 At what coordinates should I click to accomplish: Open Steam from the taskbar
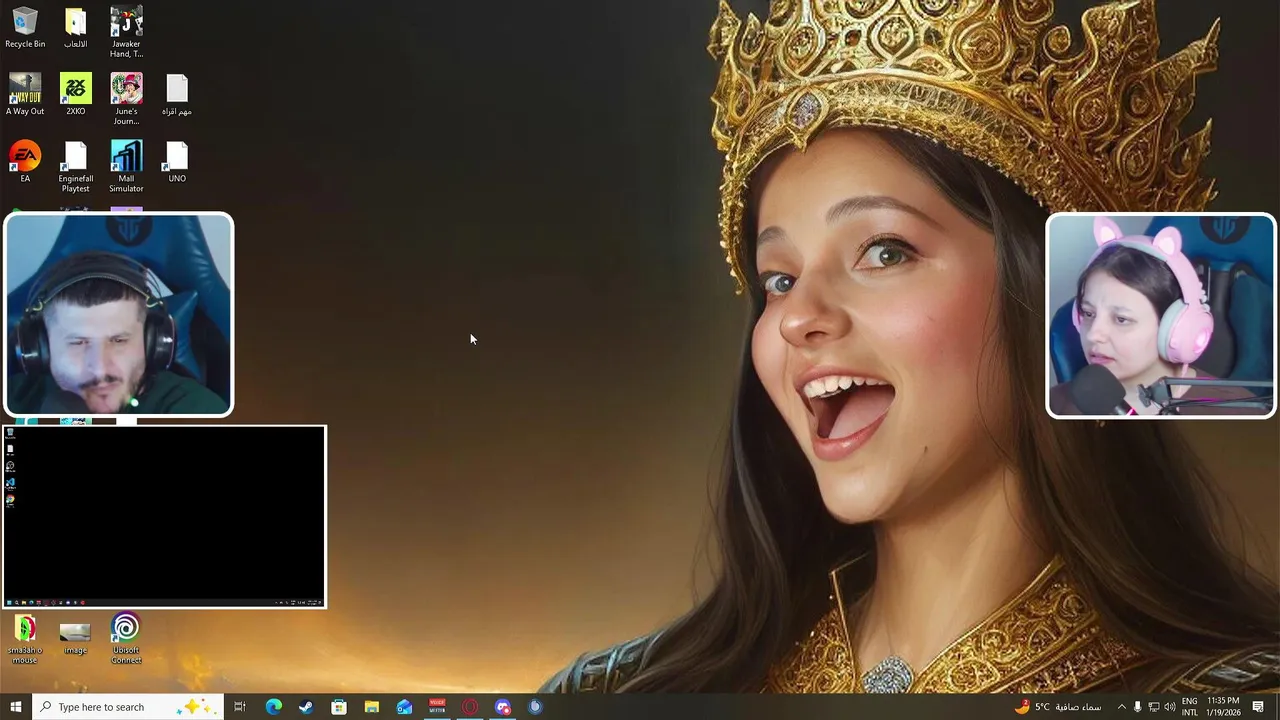[x=306, y=707]
